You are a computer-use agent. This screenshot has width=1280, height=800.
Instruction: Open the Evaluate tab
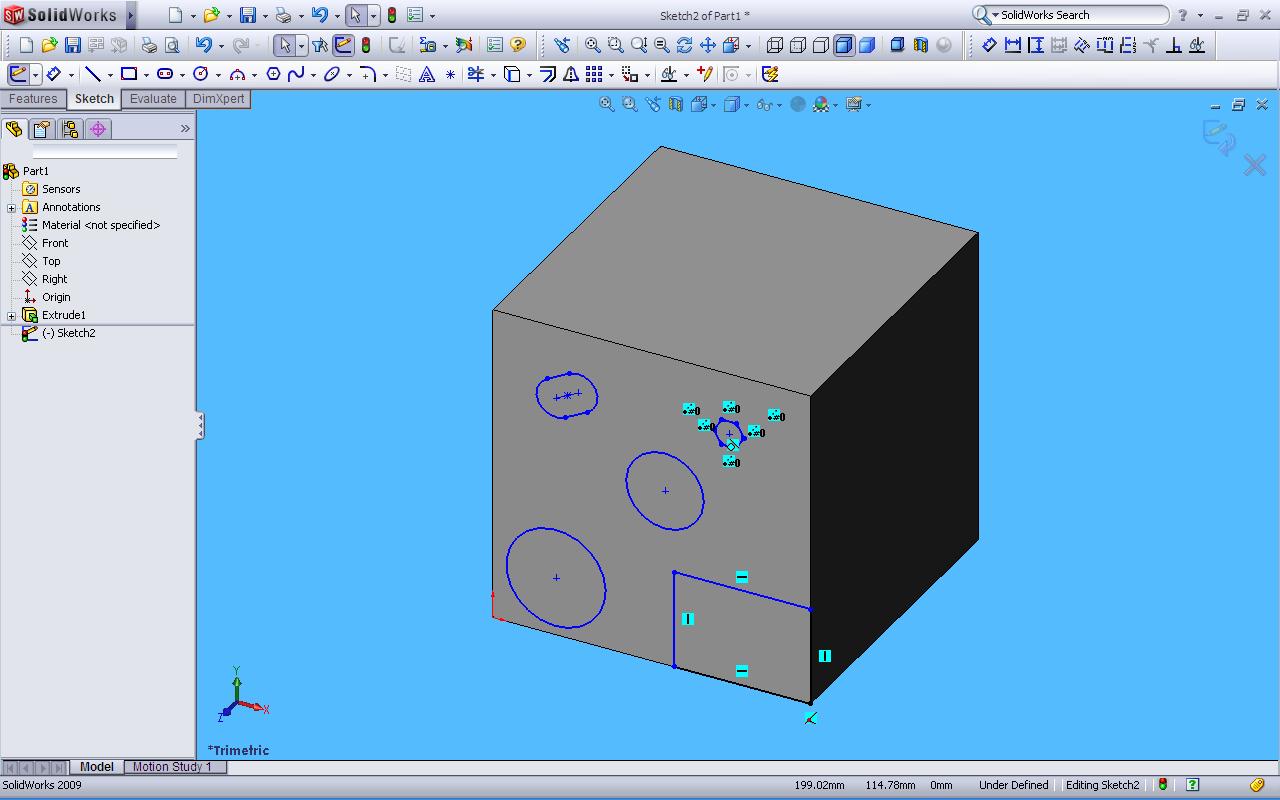click(x=153, y=99)
